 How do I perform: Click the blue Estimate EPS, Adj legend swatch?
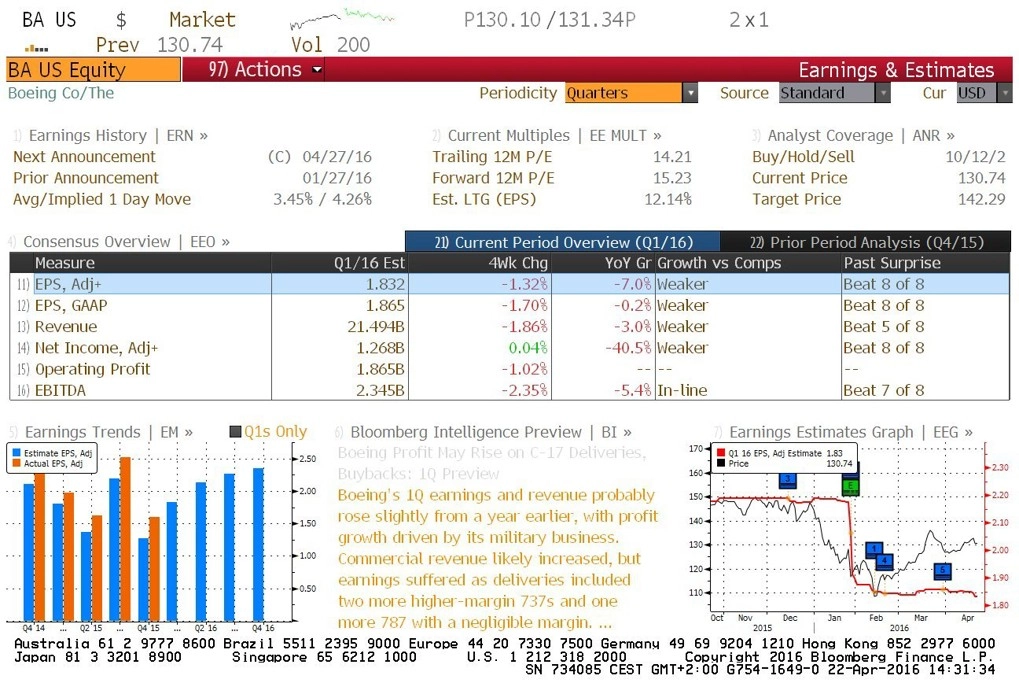pyautogui.click(x=16, y=453)
